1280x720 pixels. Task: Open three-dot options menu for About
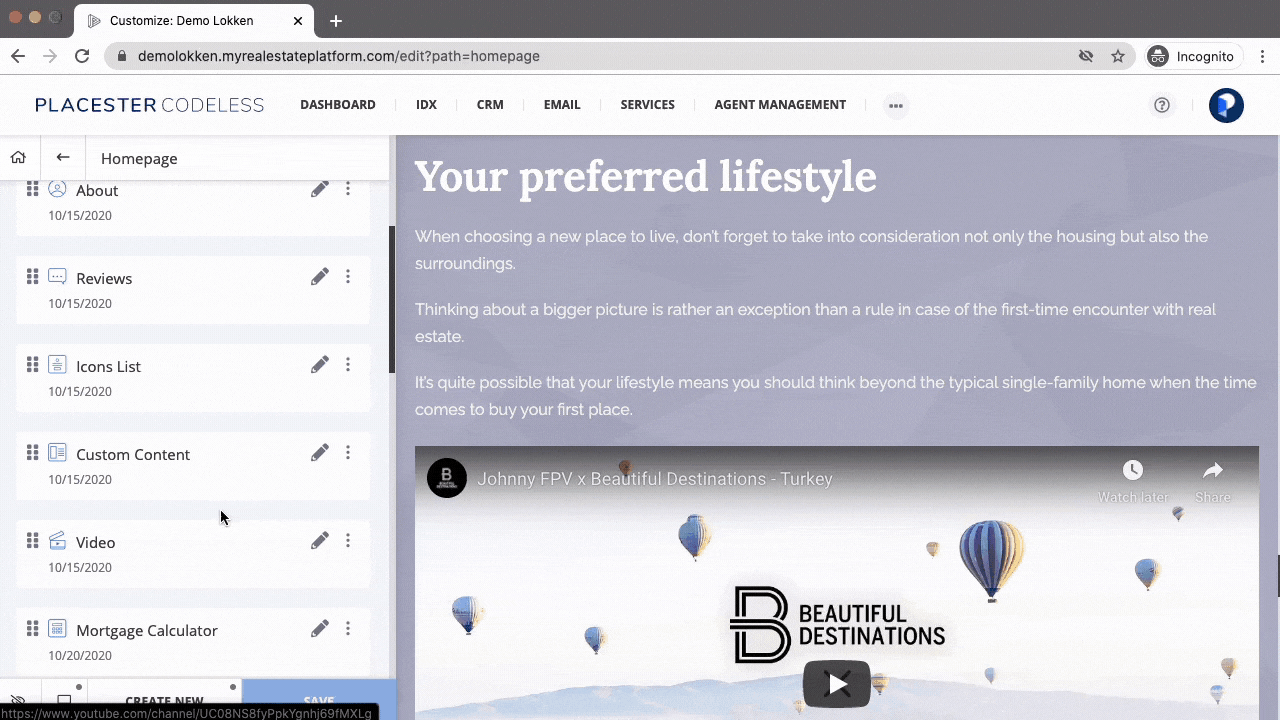click(348, 189)
